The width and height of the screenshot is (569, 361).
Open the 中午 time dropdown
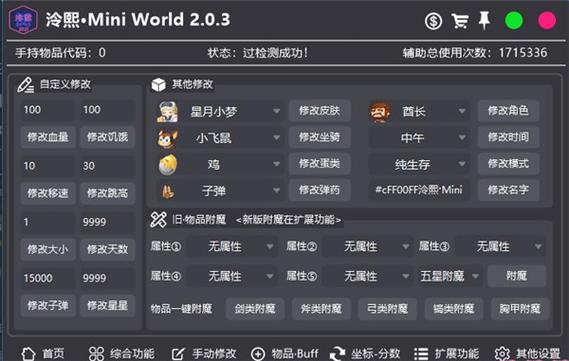[x=418, y=138]
